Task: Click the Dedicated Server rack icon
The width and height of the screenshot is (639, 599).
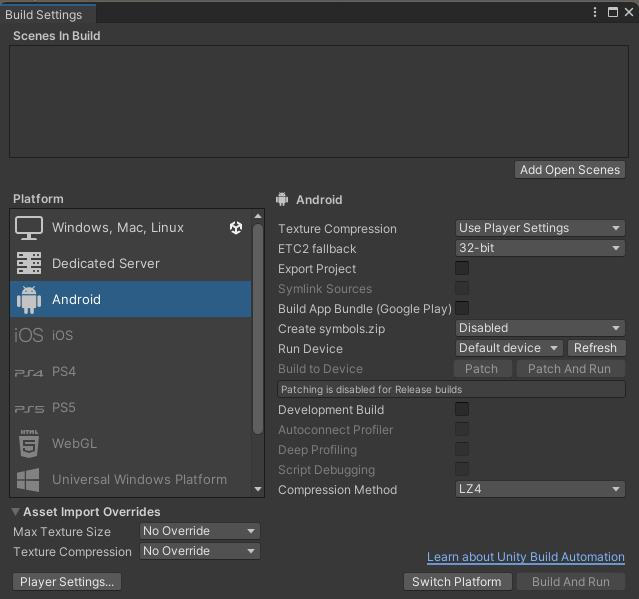Action: [x=29, y=263]
